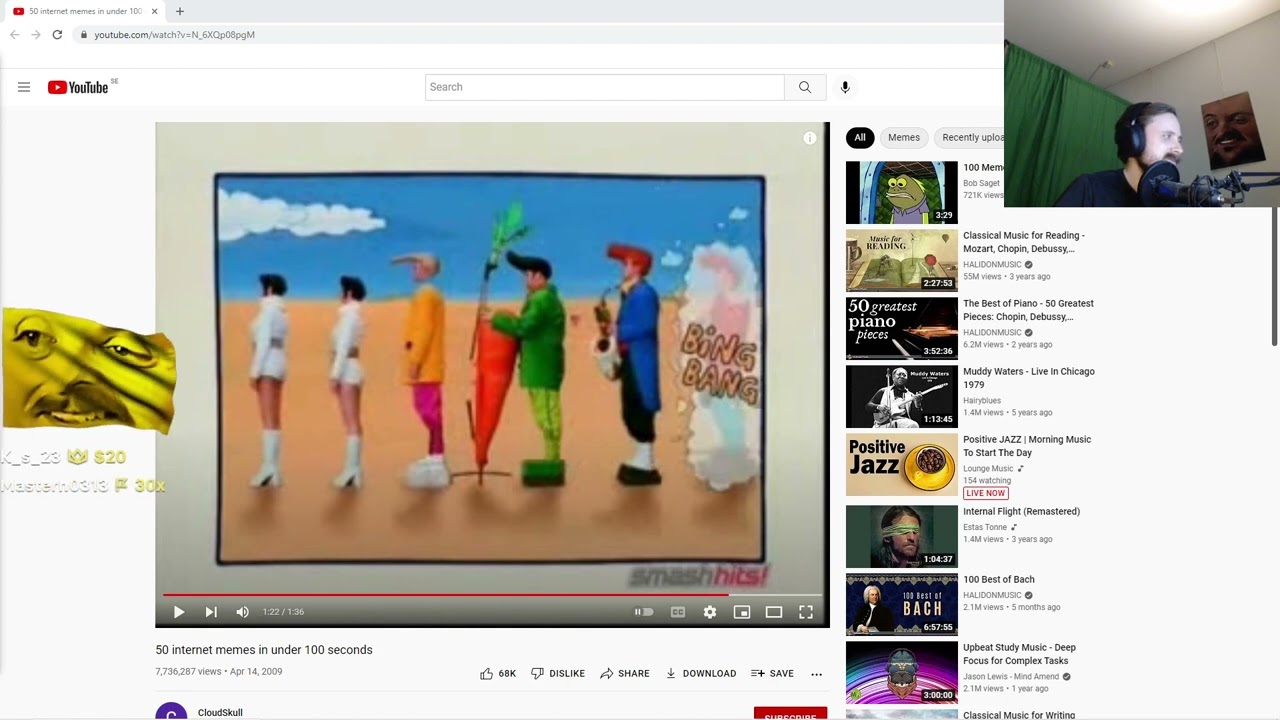Click the address bar padlock icon
Image resolution: width=1280 pixels, height=720 pixels.
(84, 35)
